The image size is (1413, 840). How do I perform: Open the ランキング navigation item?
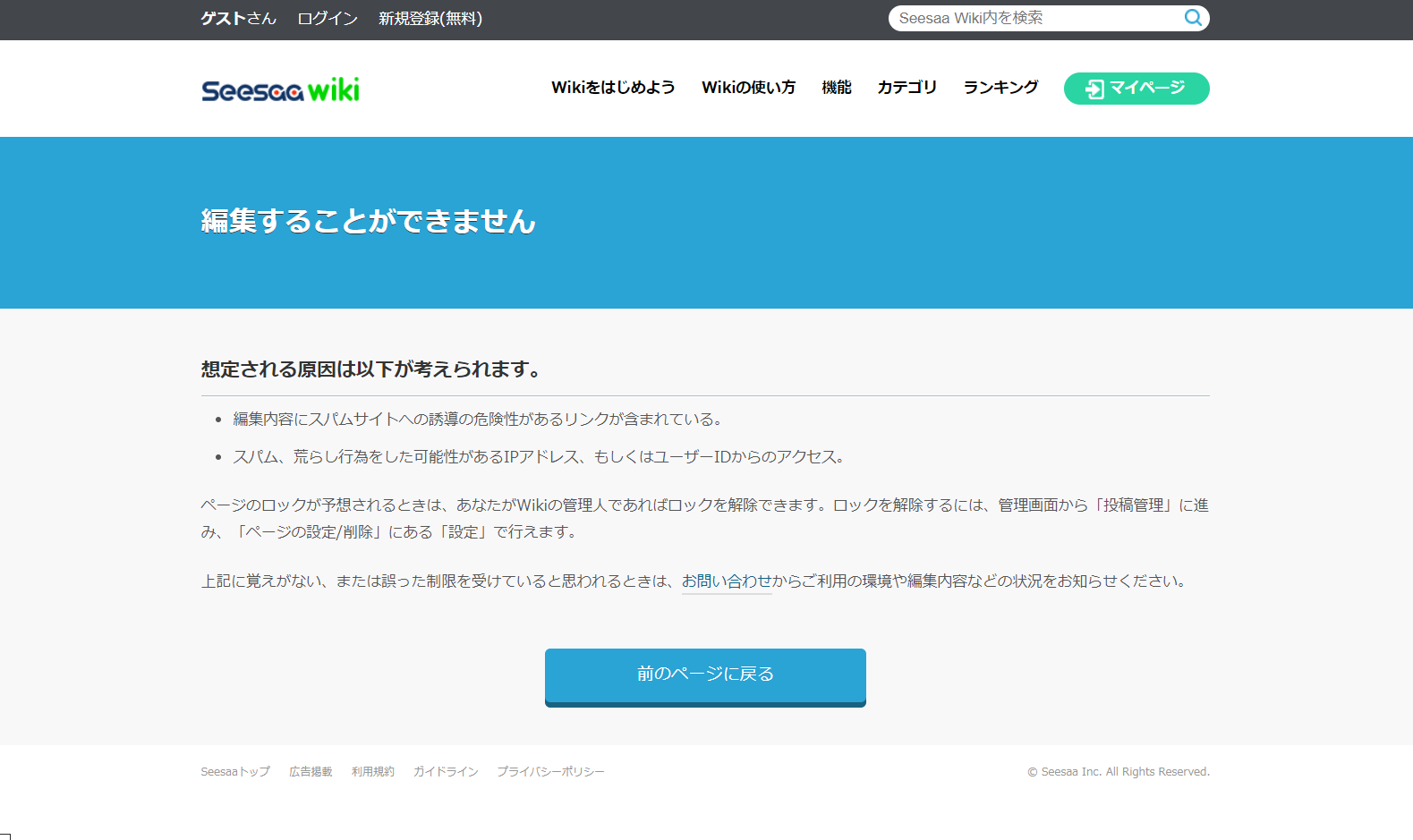click(x=1000, y=88)
